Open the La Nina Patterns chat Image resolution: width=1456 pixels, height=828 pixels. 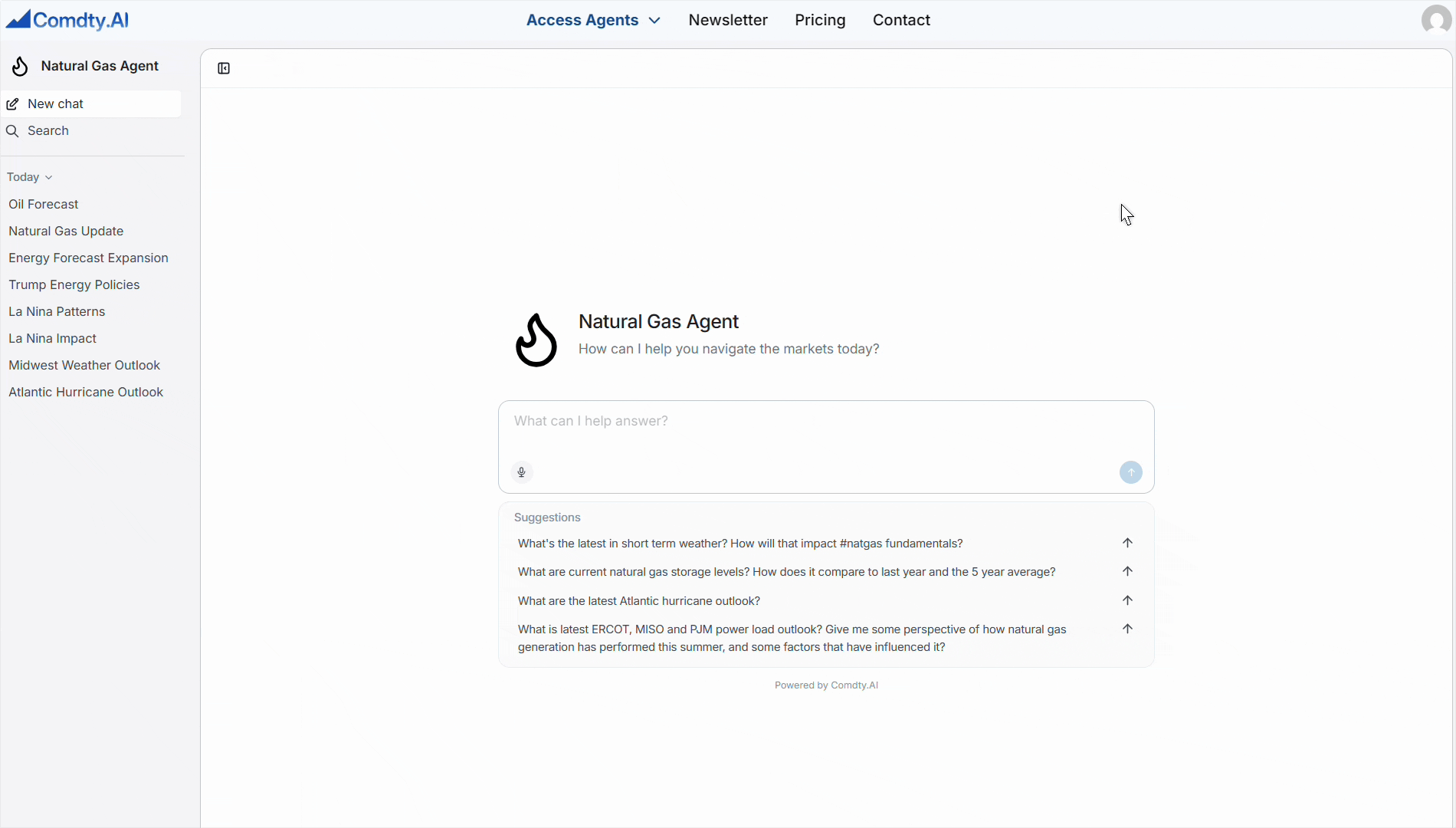tap(57, 312)
